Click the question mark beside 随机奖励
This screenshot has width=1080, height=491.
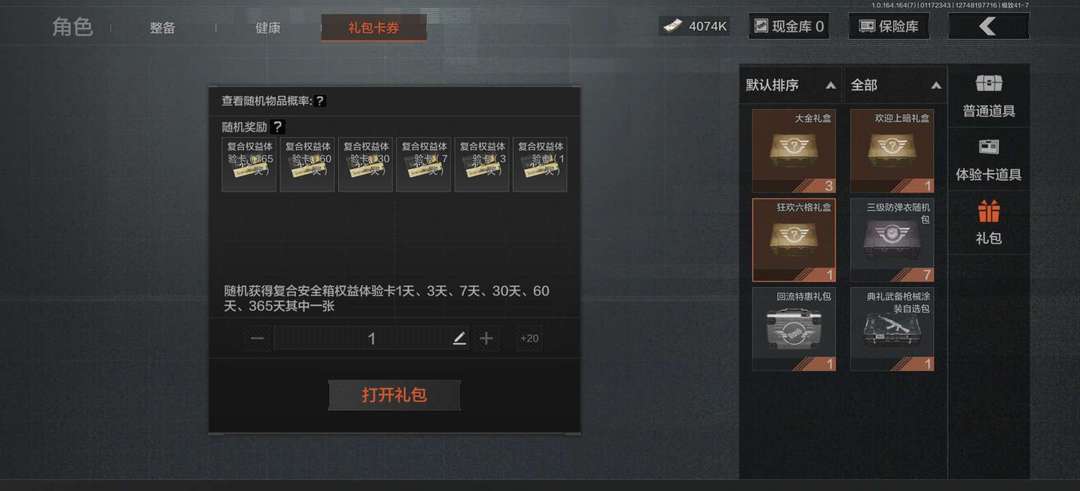click(277, 127)
